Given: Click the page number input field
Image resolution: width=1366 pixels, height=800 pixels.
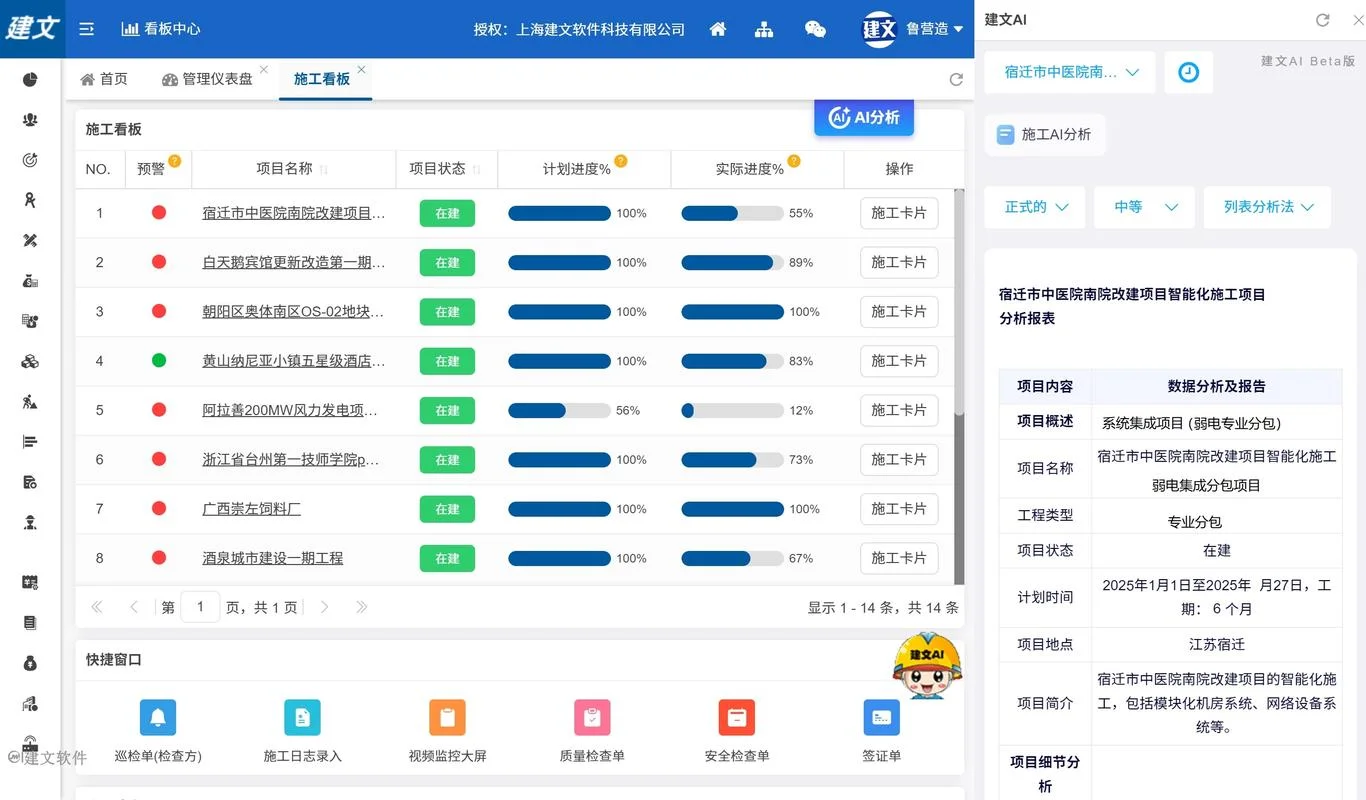Looking at the screenshot, I should point(200,607).
